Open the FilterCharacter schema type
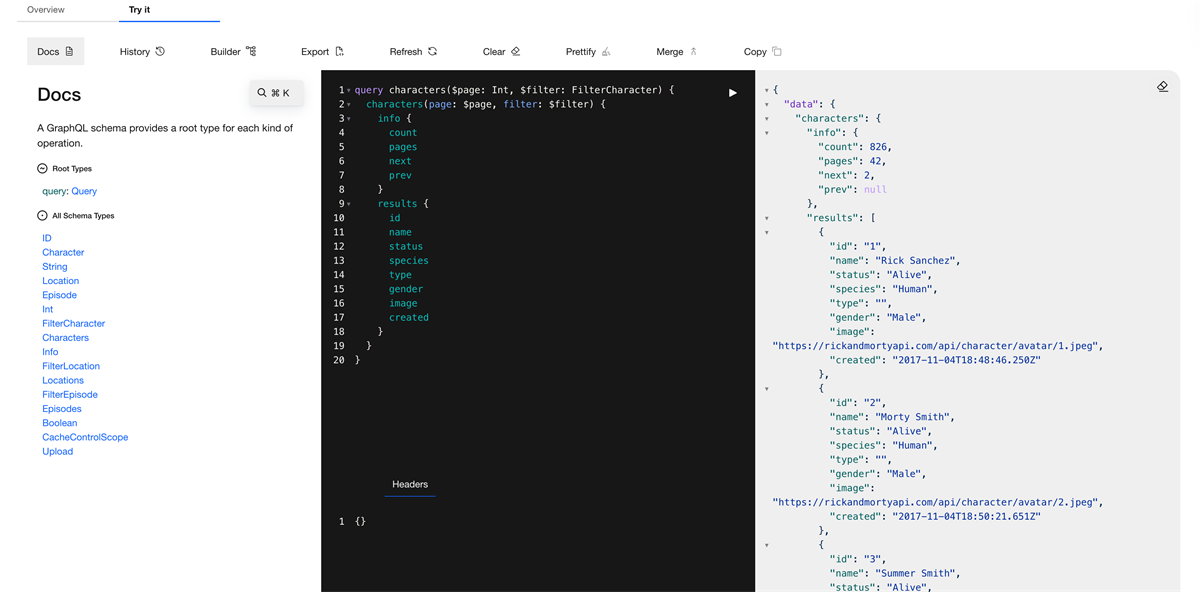 pos(73,324)
